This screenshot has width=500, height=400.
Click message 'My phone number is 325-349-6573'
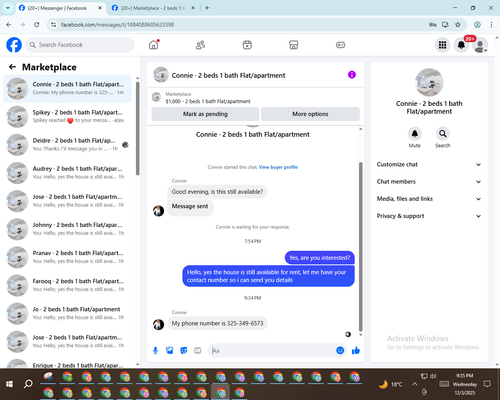click(217, 323)
